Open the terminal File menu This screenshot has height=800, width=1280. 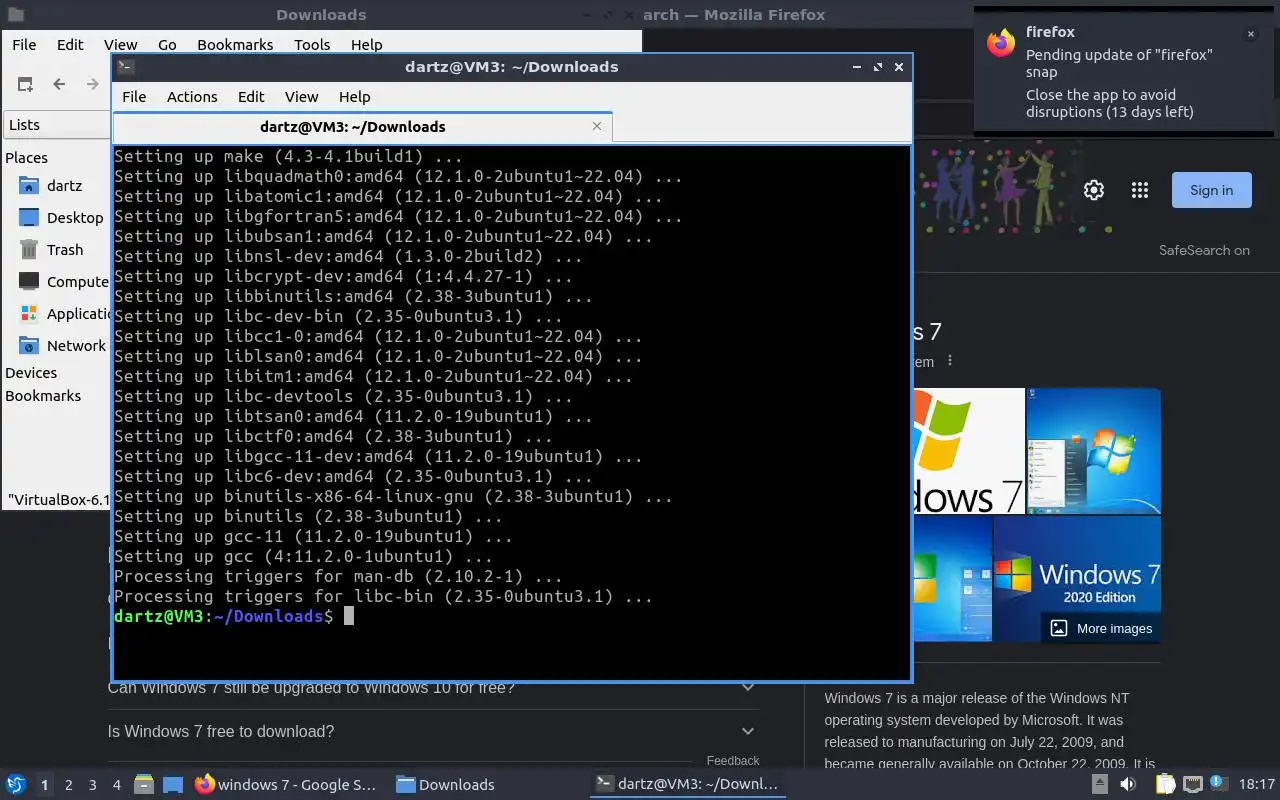[134, 97]
